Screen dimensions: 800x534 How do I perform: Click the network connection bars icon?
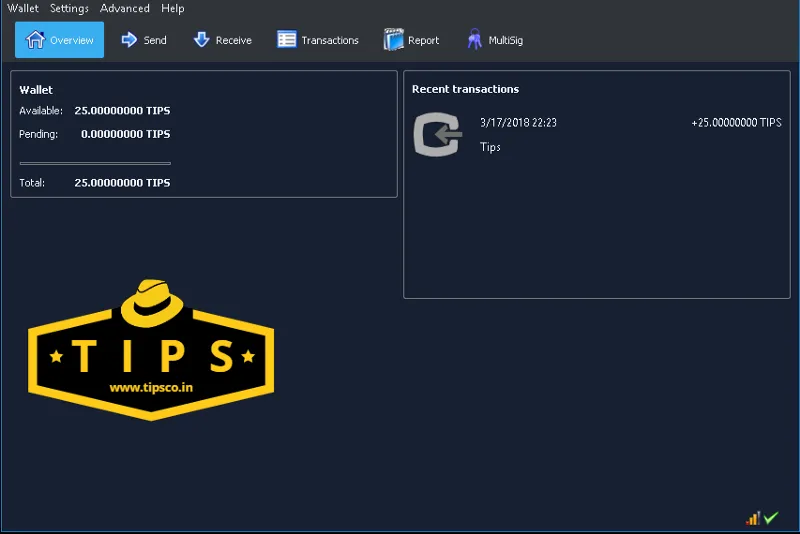pyautogui.click(x=753, y=518)
